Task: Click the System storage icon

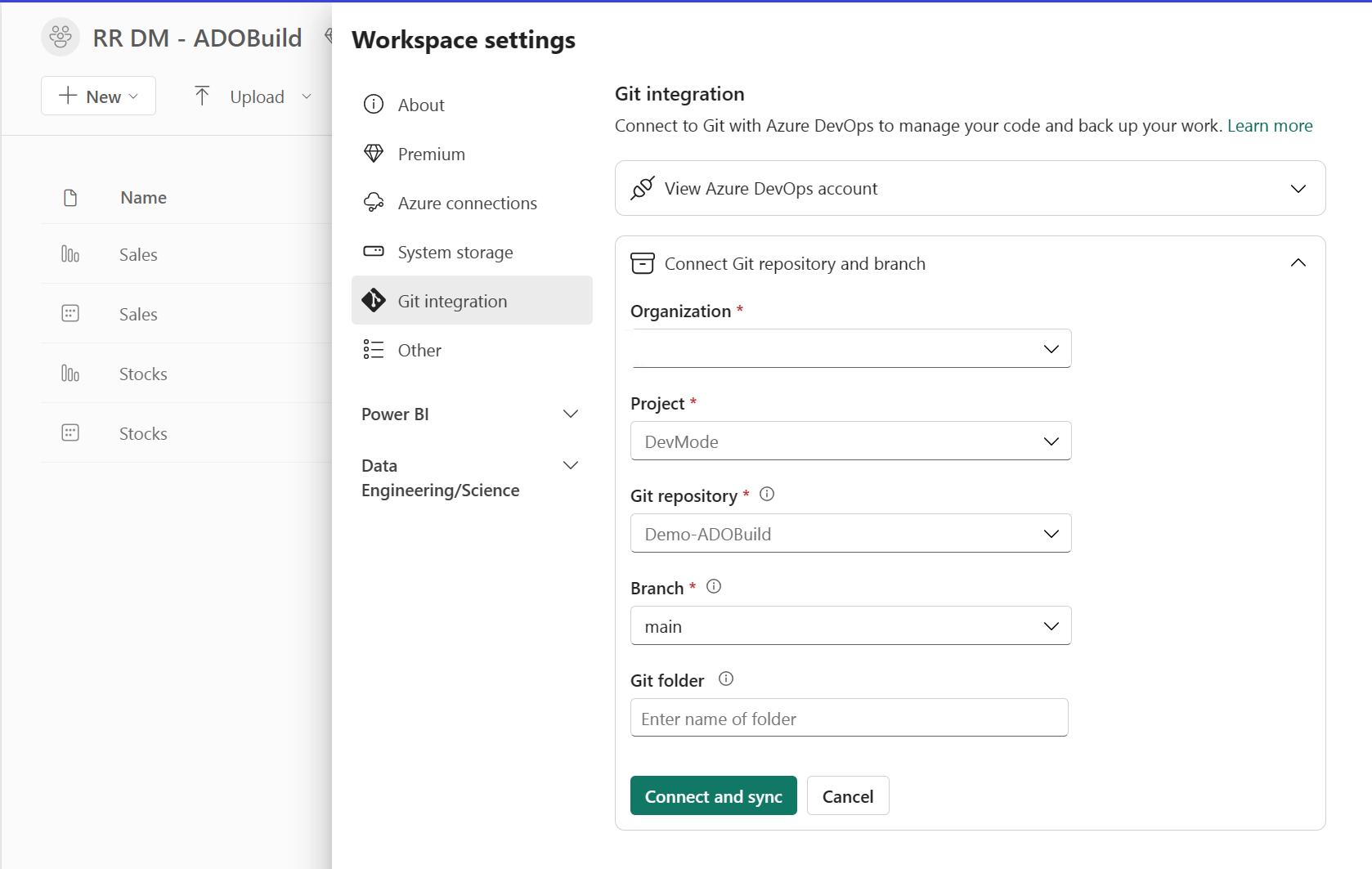Action: (374, 252)
